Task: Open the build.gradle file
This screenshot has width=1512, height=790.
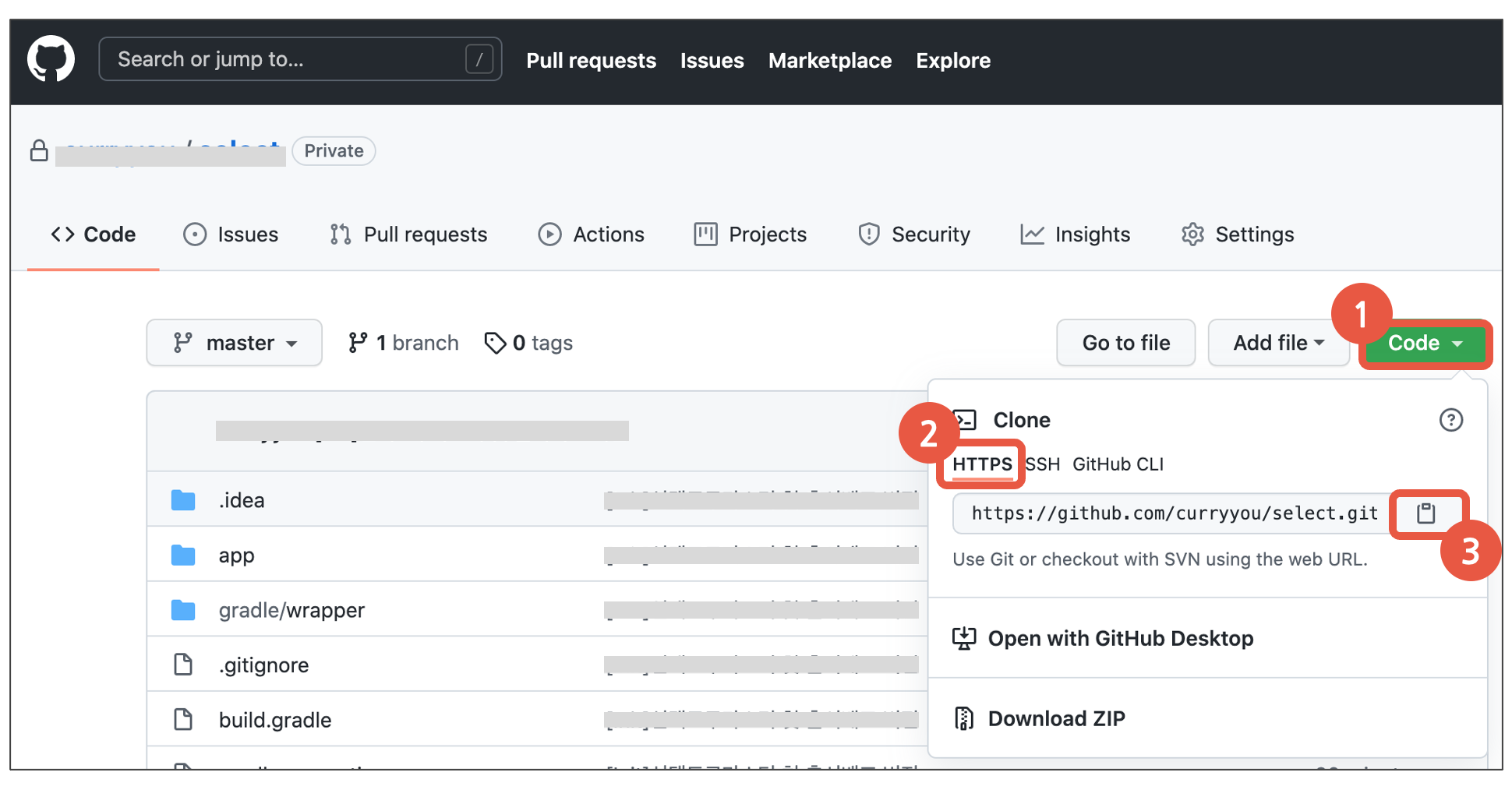Action: [x=275, y=720]
